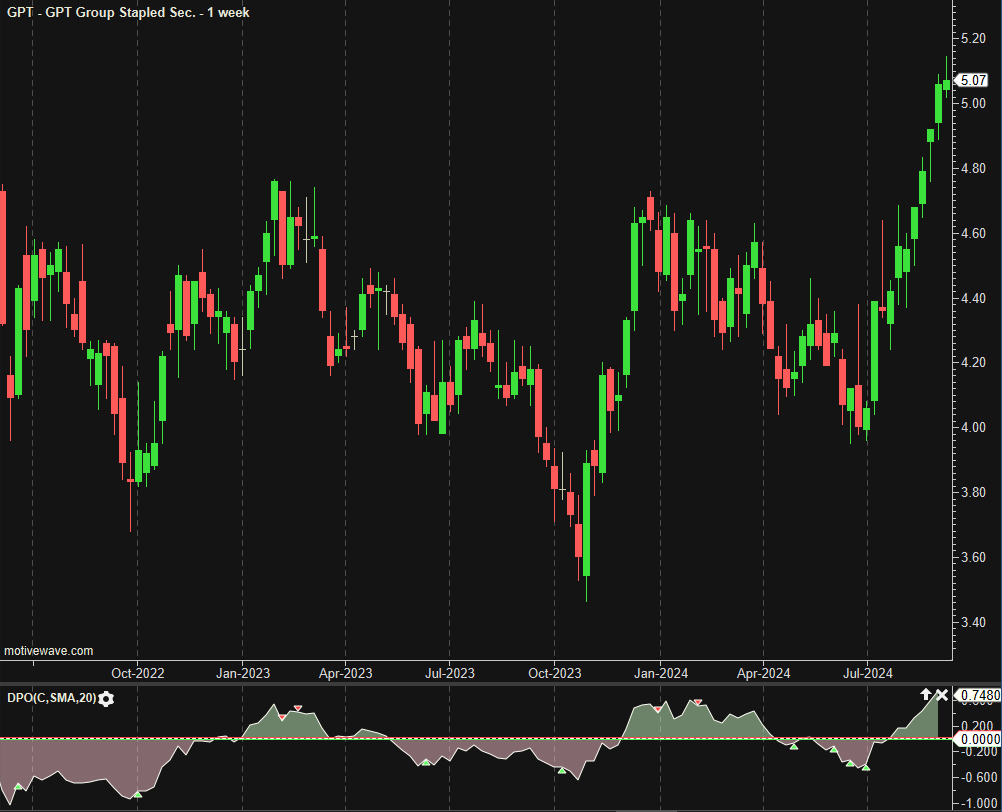Click Apr-2023 on the time axis
Image resolution: width=1002 pixels, height=812 pixels.
(346, 673)
